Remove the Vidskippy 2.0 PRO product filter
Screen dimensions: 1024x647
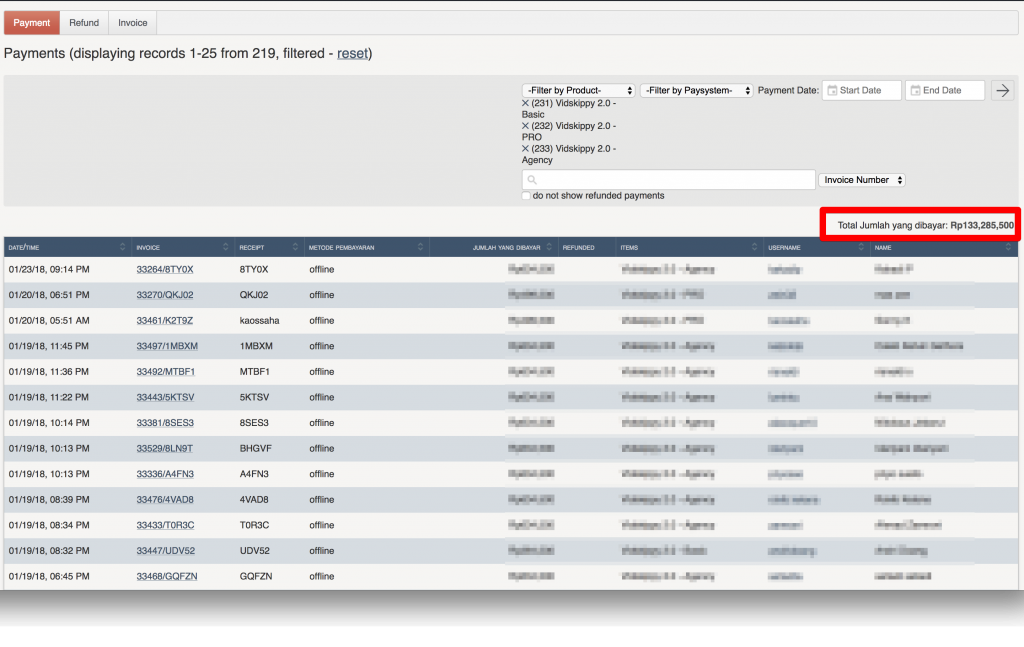[526, 126]
